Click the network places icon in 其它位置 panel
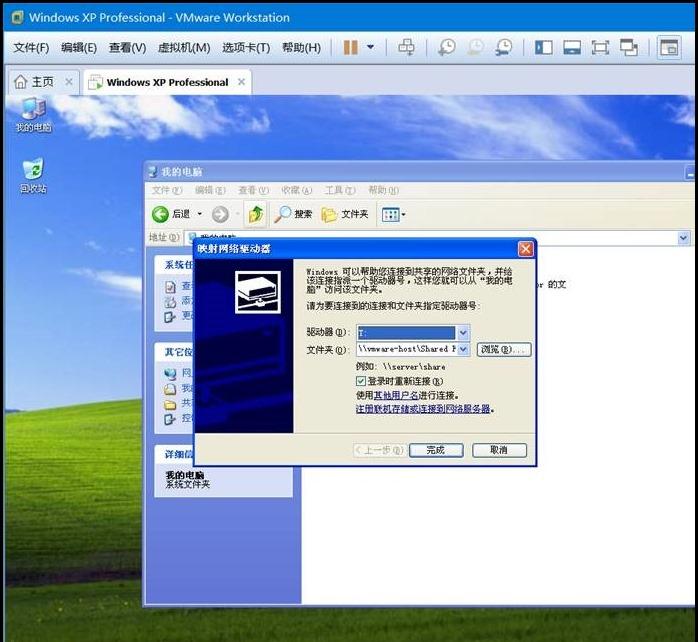This screenshot has width=698, height=642. click(x=170, y=374)
